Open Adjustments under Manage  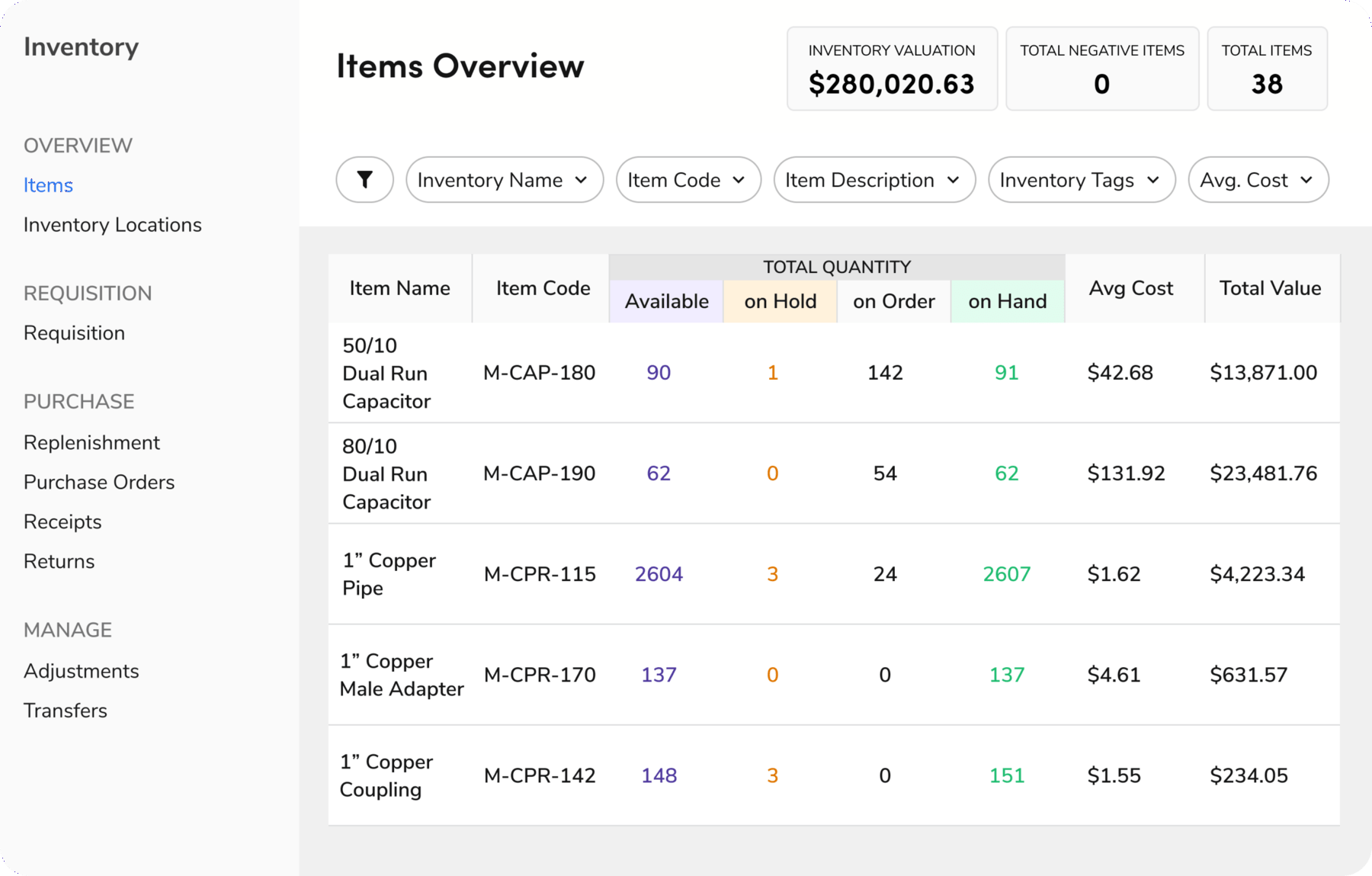(x=81, y=672)
